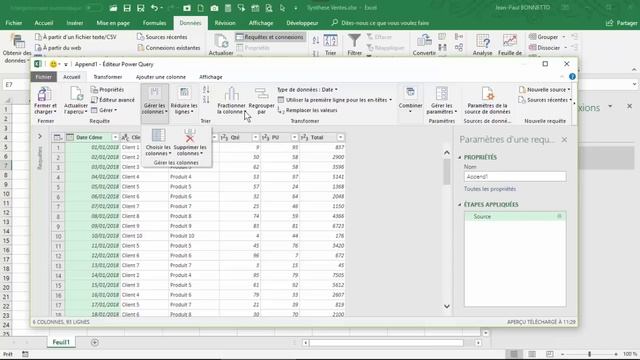The image size is (640, 360).
Task: Click Gérer les paramètres icon
Action: (x=442, y=94)
